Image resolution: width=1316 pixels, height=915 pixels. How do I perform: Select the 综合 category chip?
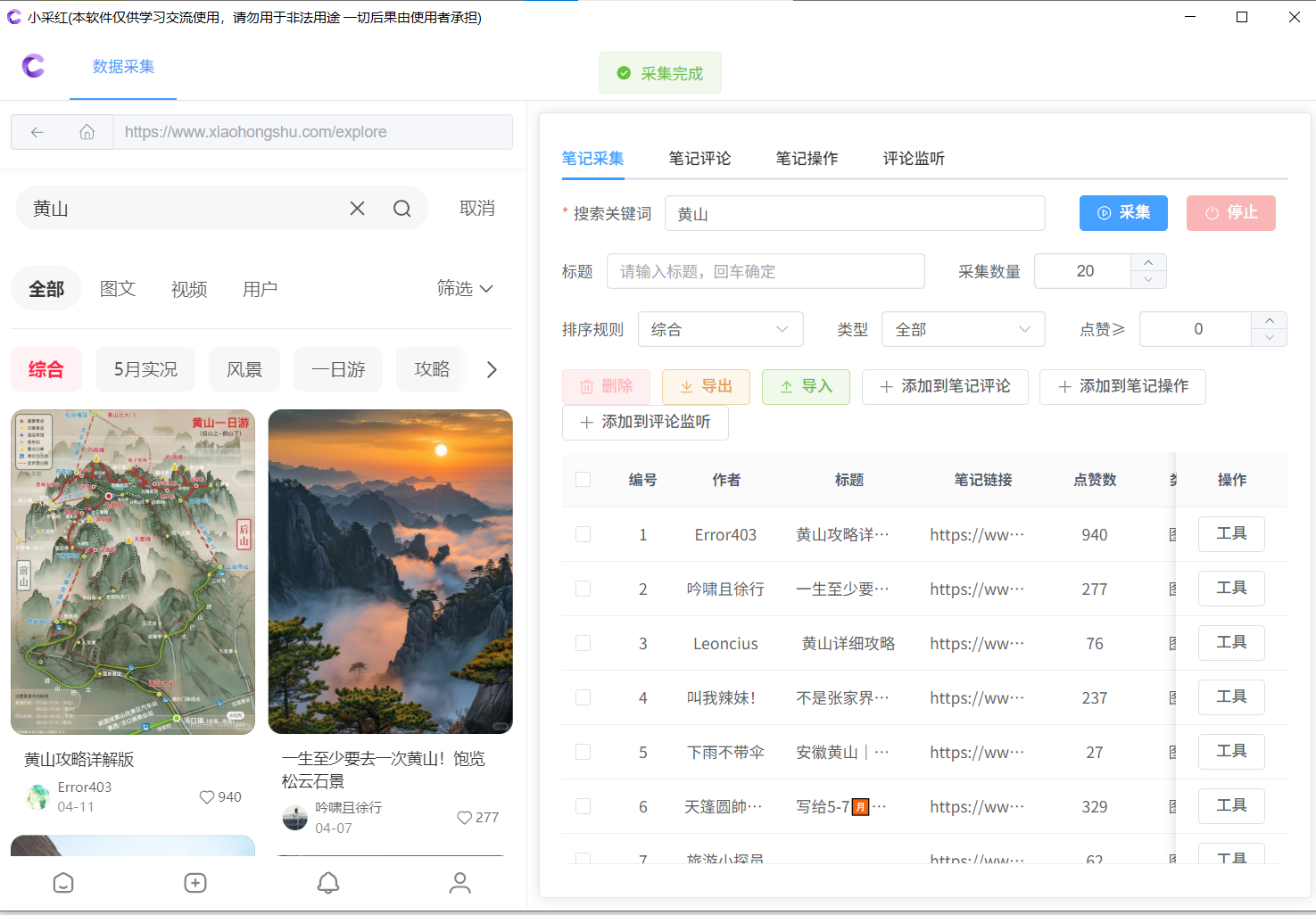[46, 369]
